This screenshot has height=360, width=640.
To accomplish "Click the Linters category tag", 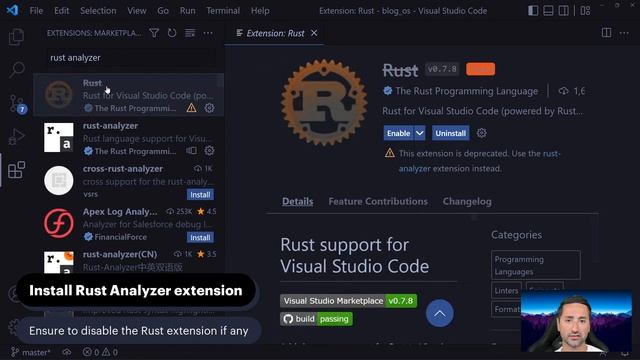I will pos(506,291).
